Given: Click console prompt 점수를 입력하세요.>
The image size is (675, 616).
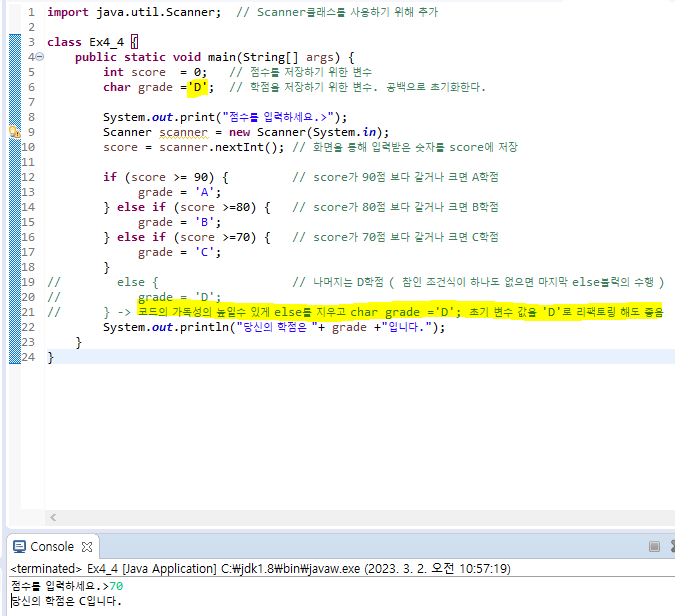Looking at the screenshot, I should (60, 586).
